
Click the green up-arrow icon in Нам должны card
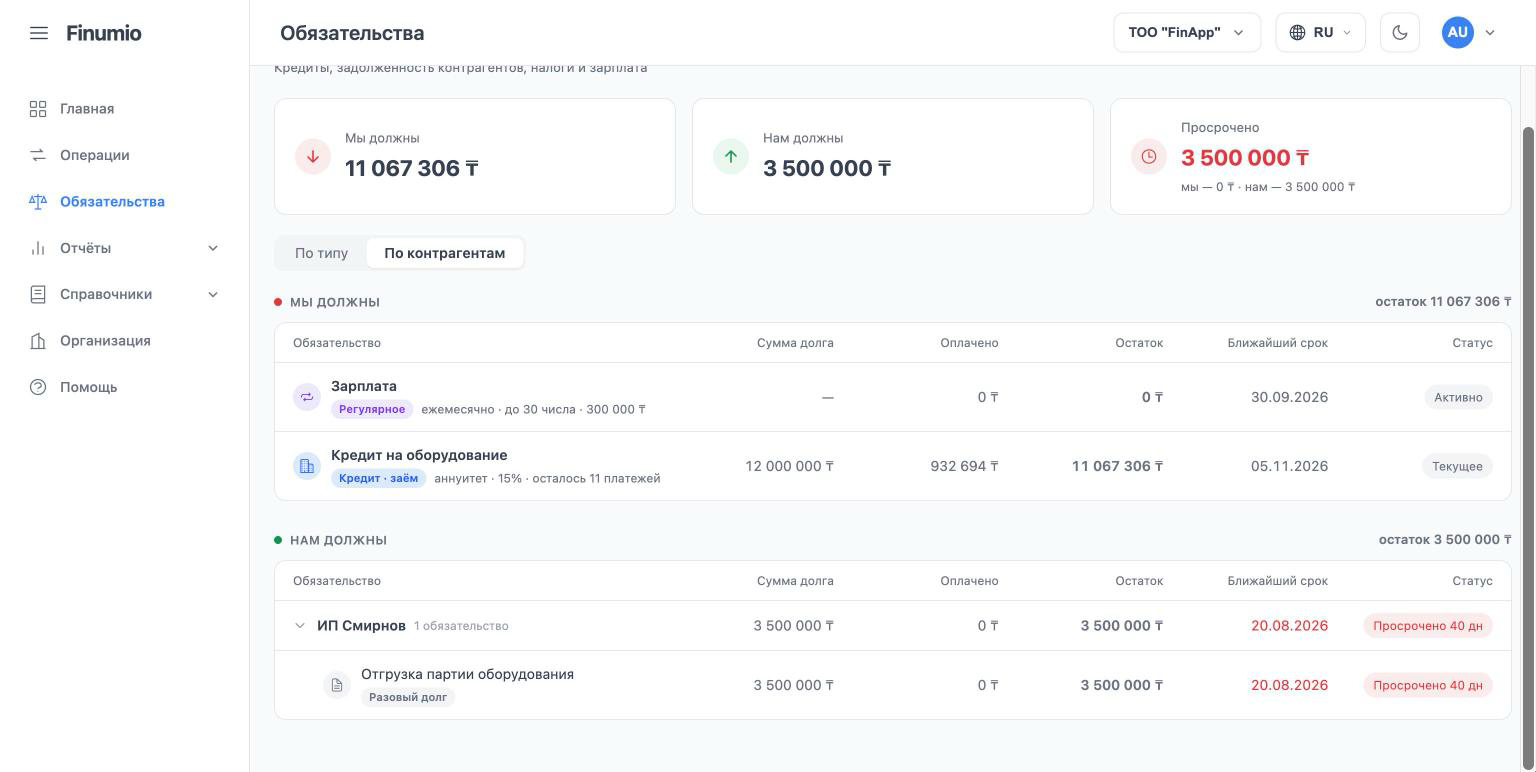[731, 156]
